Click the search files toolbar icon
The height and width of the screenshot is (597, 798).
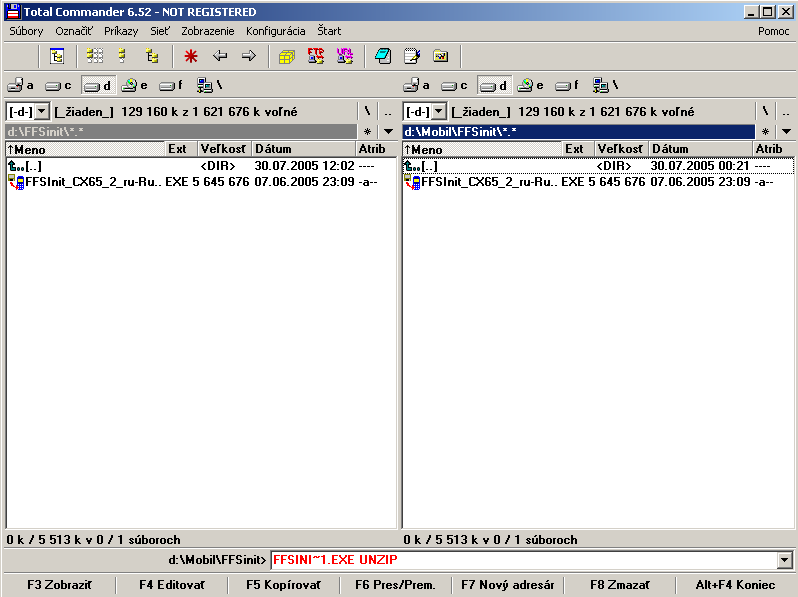point(383,56)
